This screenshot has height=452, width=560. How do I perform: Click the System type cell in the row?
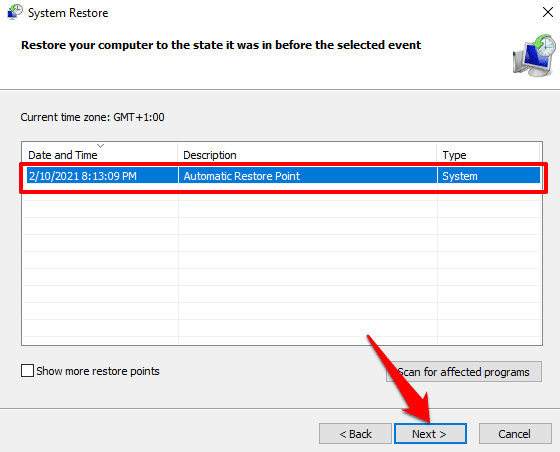click(460, 176)
